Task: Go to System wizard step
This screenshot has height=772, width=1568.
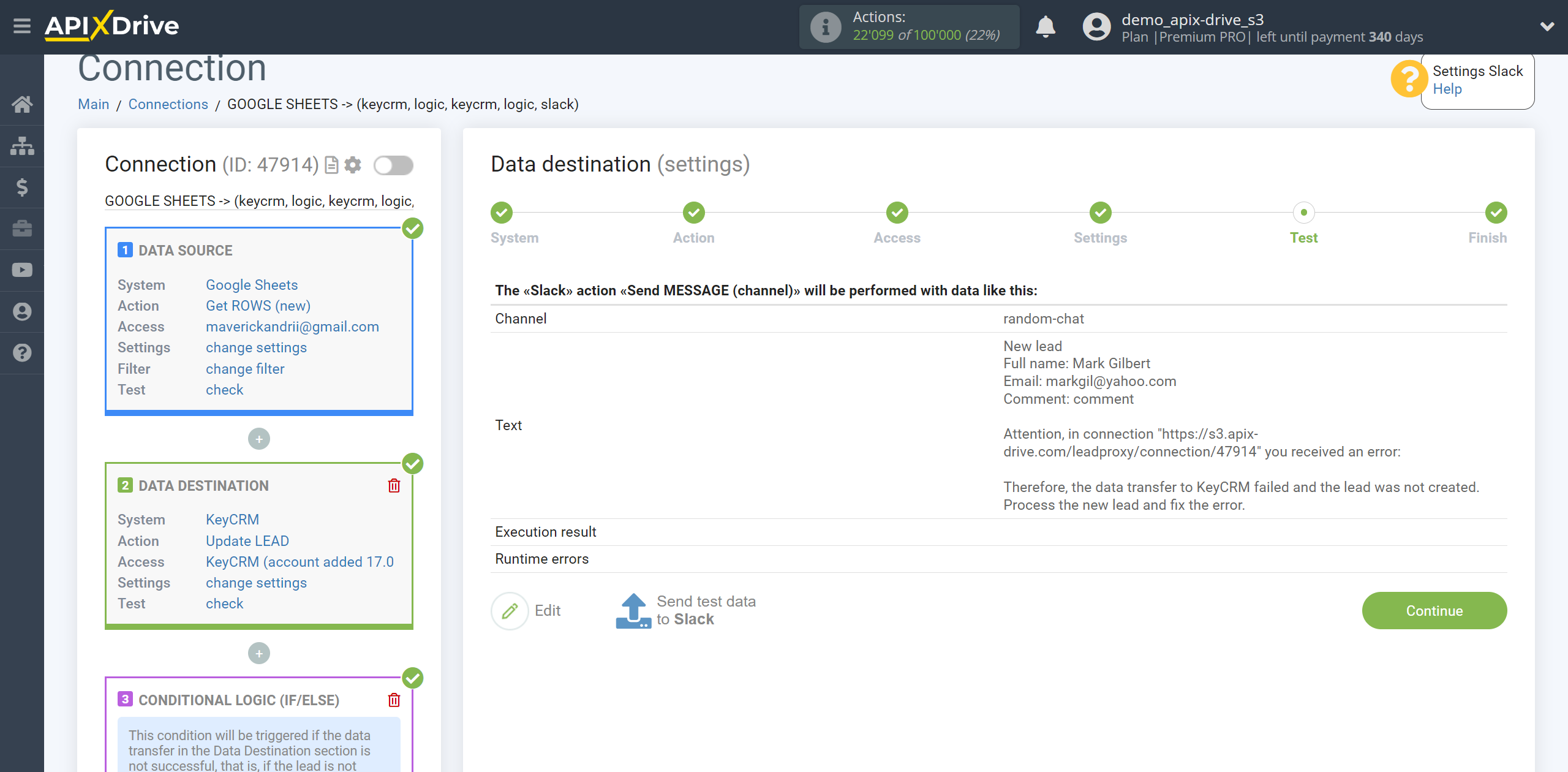Action: tap(502, 213)
